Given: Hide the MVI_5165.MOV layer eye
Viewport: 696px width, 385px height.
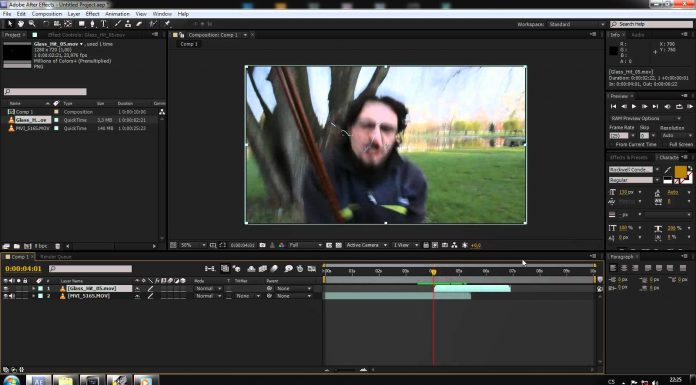Looking at the screenshot, I should pos(6,296).
